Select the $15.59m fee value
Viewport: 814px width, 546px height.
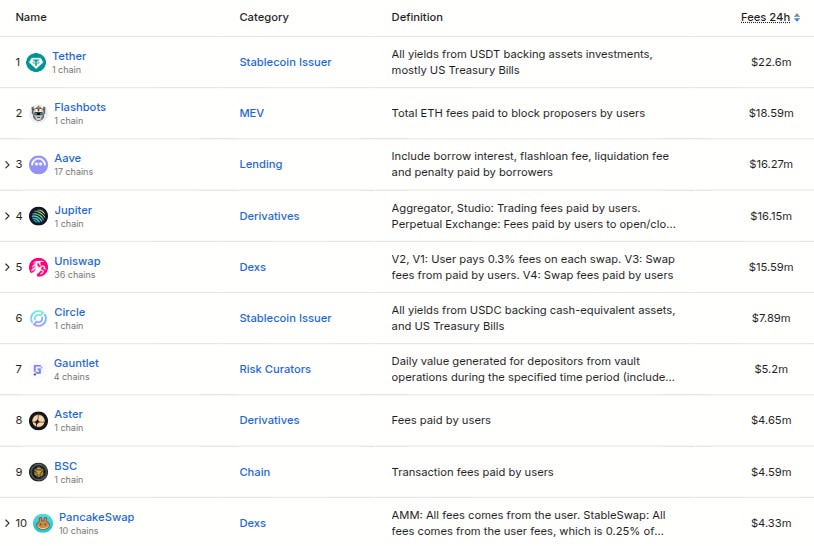click(771, 267)
